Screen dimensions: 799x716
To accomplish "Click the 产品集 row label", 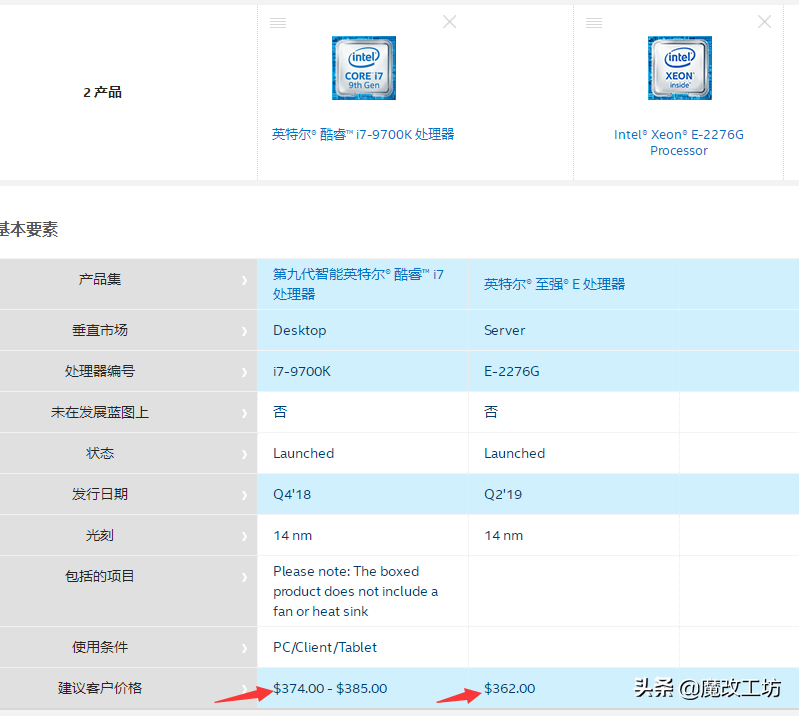I will pos(100,279).
